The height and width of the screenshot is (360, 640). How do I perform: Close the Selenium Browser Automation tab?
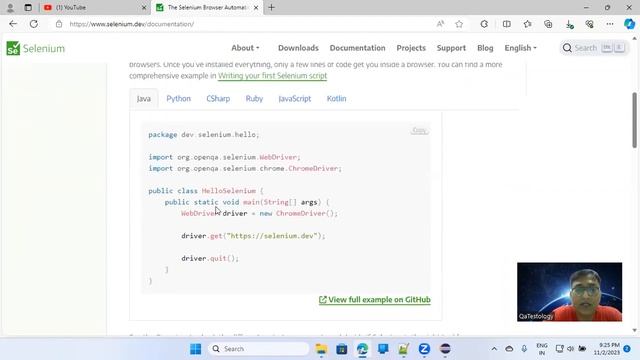click(256, 7)
